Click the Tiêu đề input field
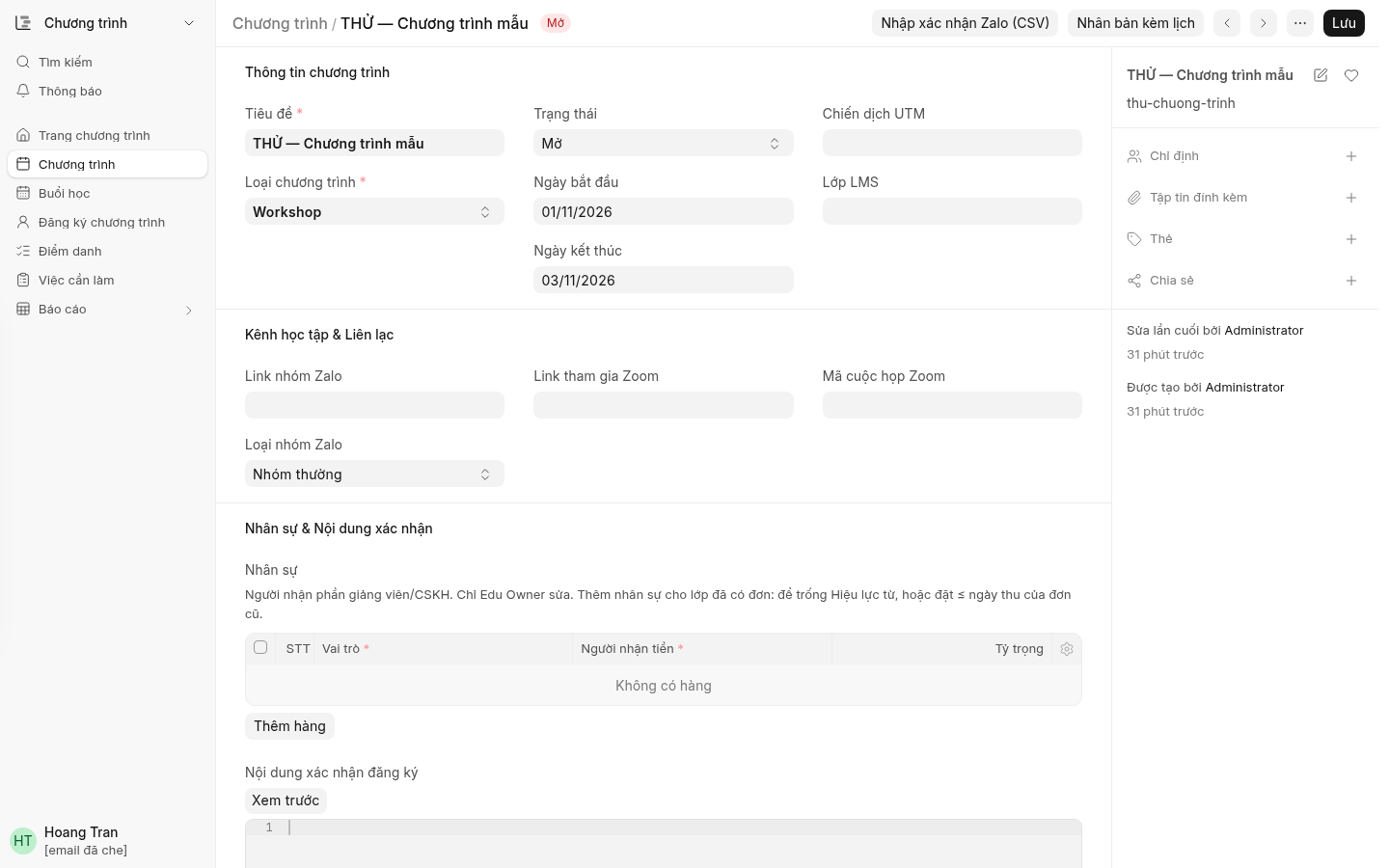The image size is (1389, 868). point(374,143)
